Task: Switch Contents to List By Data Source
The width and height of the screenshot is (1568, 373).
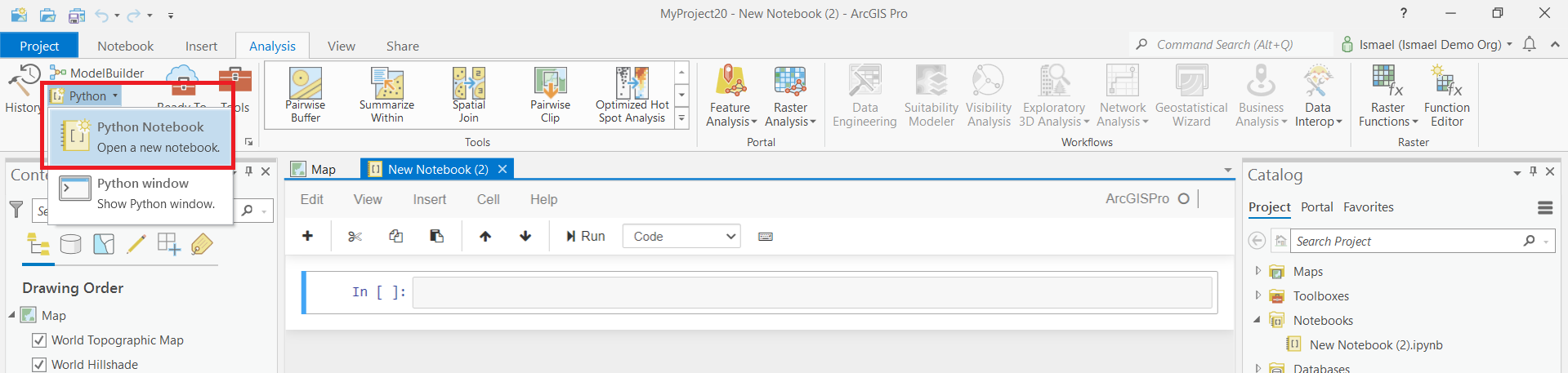Action: click(x=71, y=244)
